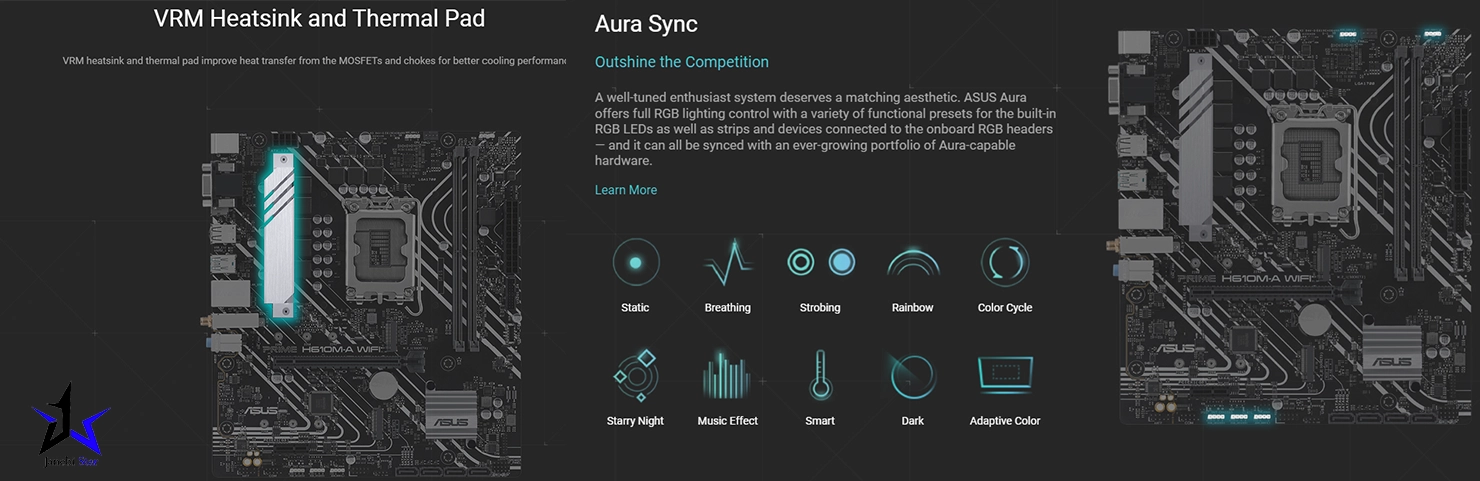Pick the Smart thermometer icon
1480x481 pixels.
[820, 376]
